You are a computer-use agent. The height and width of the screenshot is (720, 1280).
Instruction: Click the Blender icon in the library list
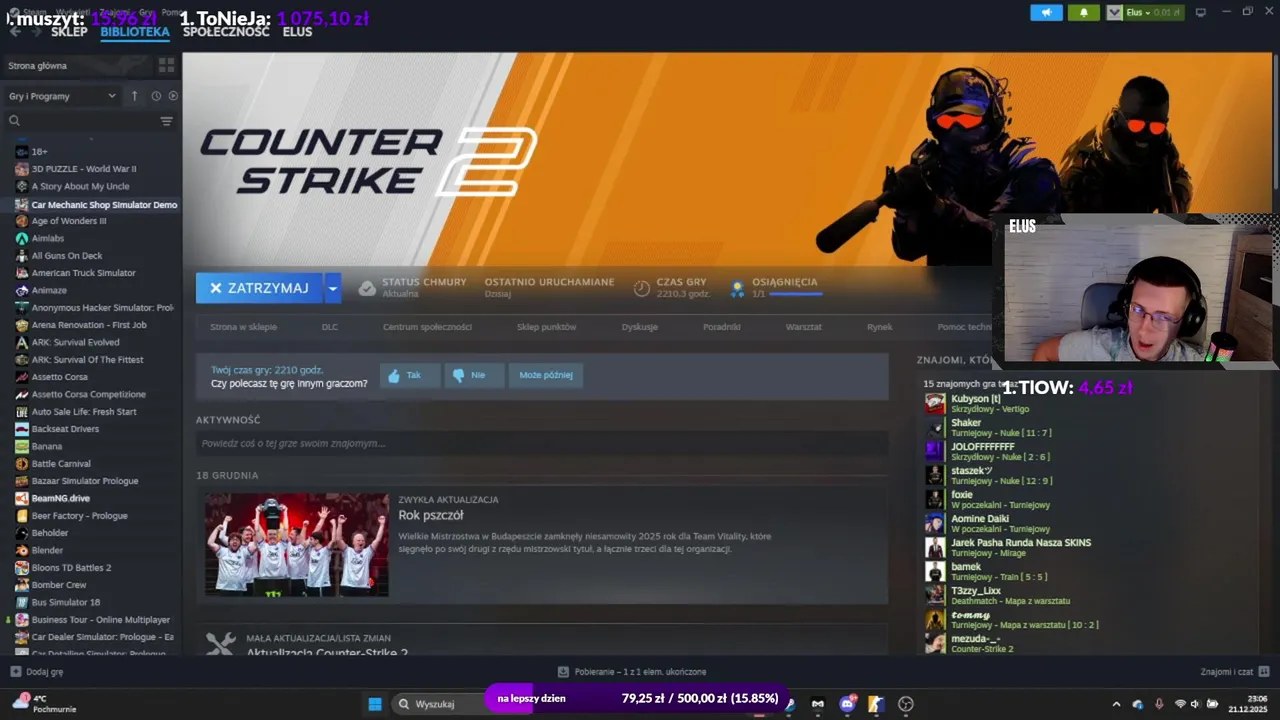click(21, 550)
